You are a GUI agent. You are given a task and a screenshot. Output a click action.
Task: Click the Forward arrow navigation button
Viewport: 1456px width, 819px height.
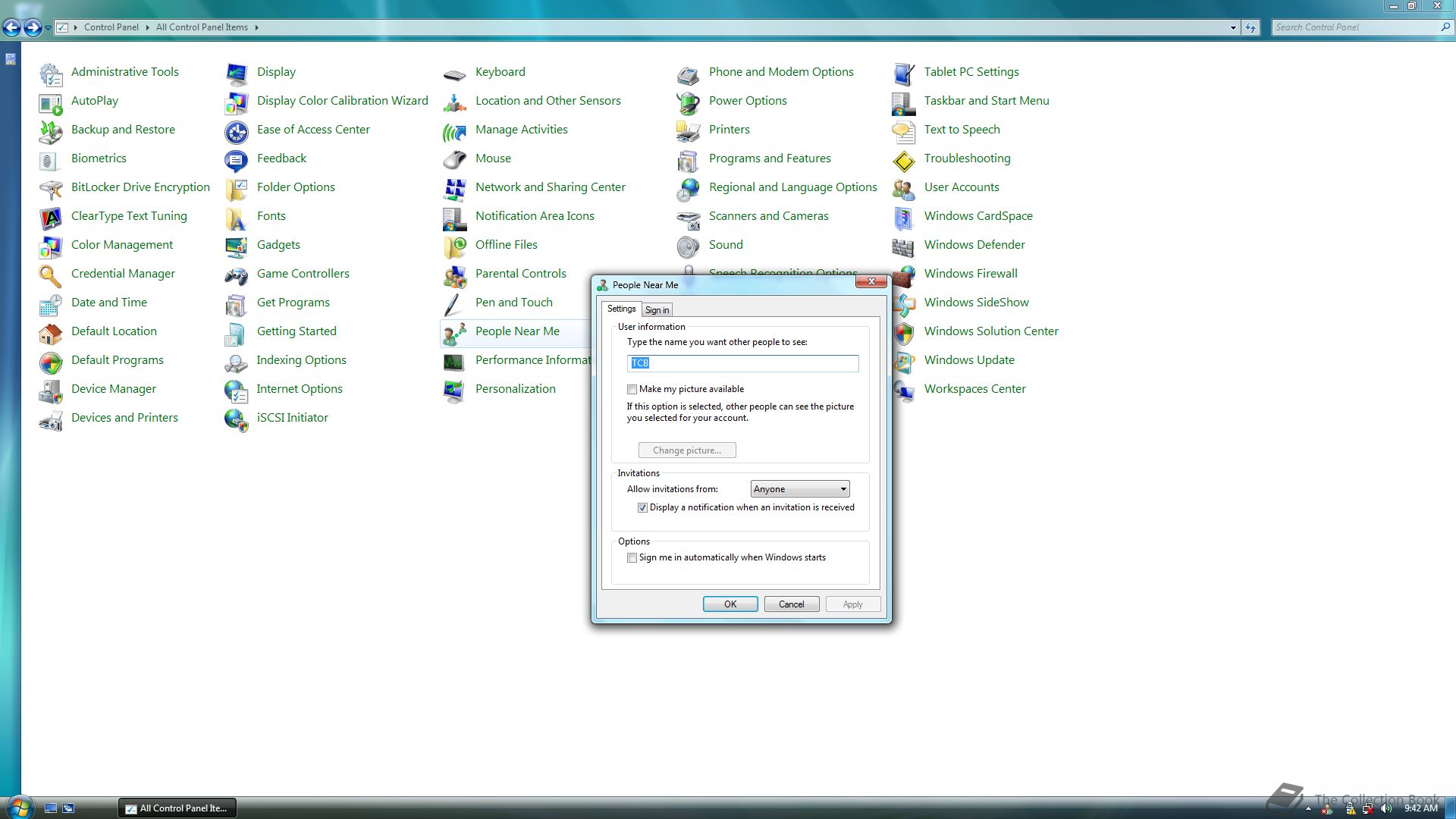pos(33,28)
